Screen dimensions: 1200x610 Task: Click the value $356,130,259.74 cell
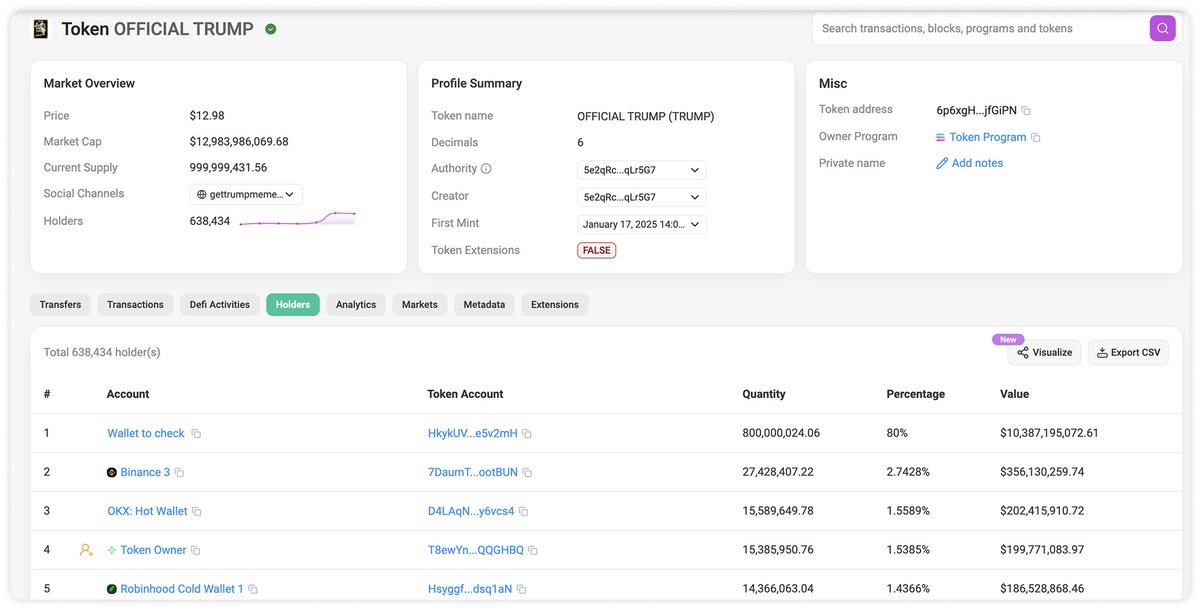(x=1042, y=472)
